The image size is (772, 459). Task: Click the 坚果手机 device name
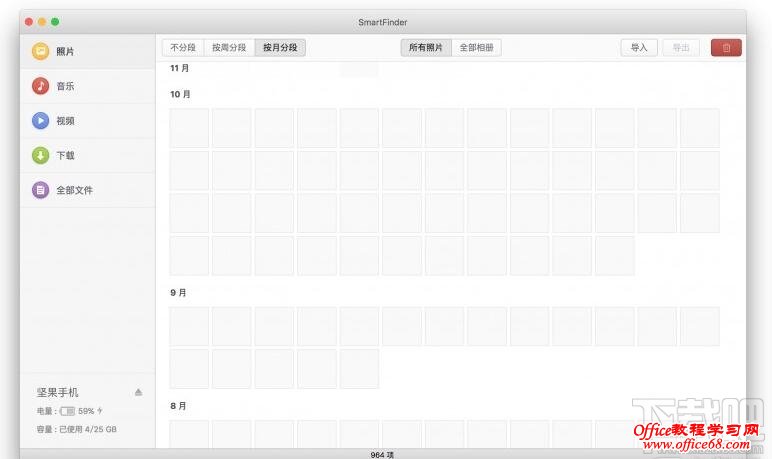pos(58,393)
